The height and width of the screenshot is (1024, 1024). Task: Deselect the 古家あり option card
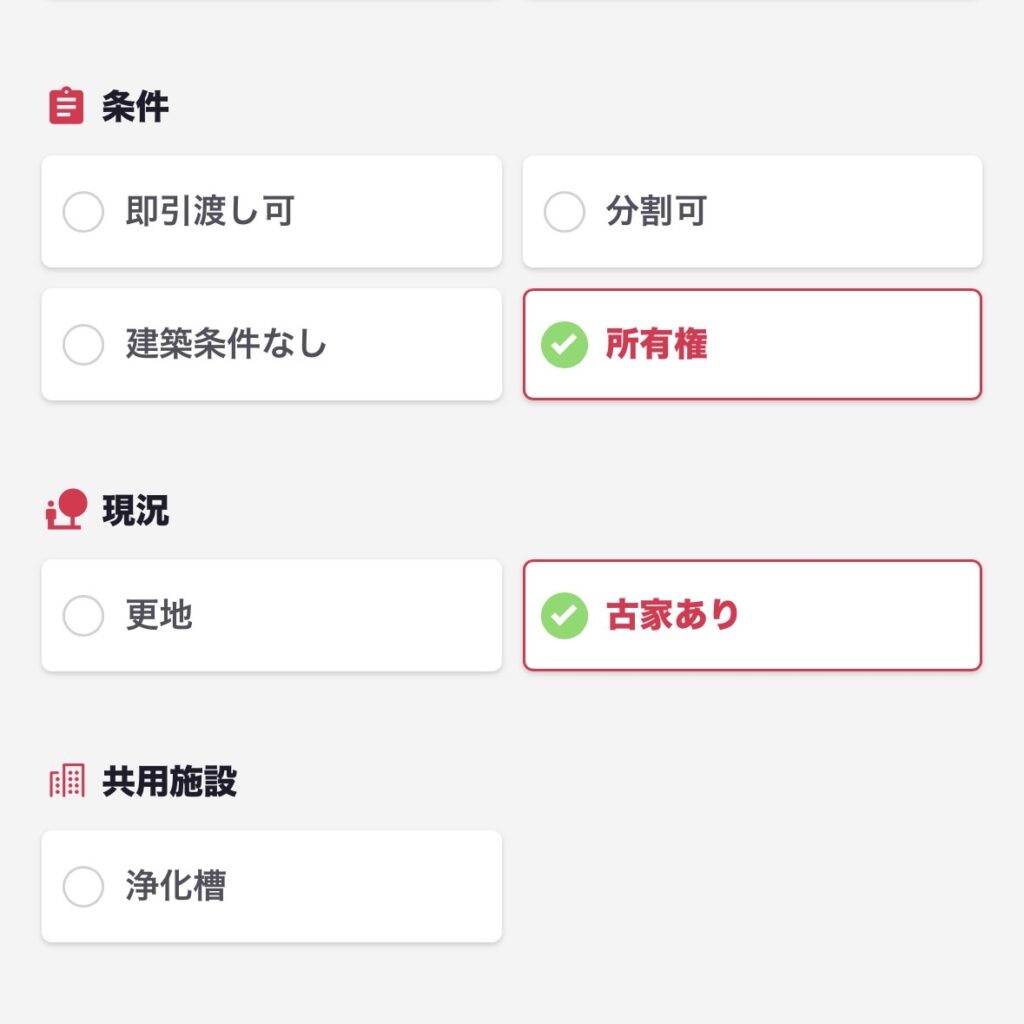tap(752, 615)
